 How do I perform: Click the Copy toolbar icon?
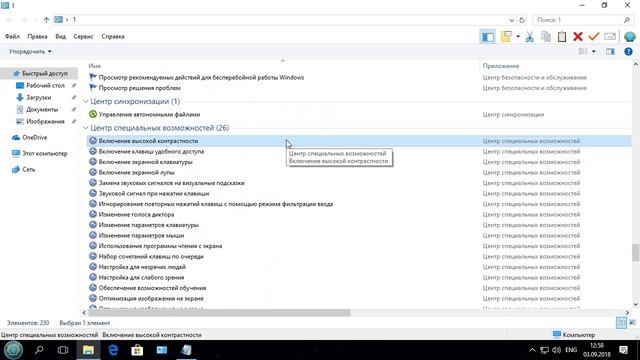[546, 37]
